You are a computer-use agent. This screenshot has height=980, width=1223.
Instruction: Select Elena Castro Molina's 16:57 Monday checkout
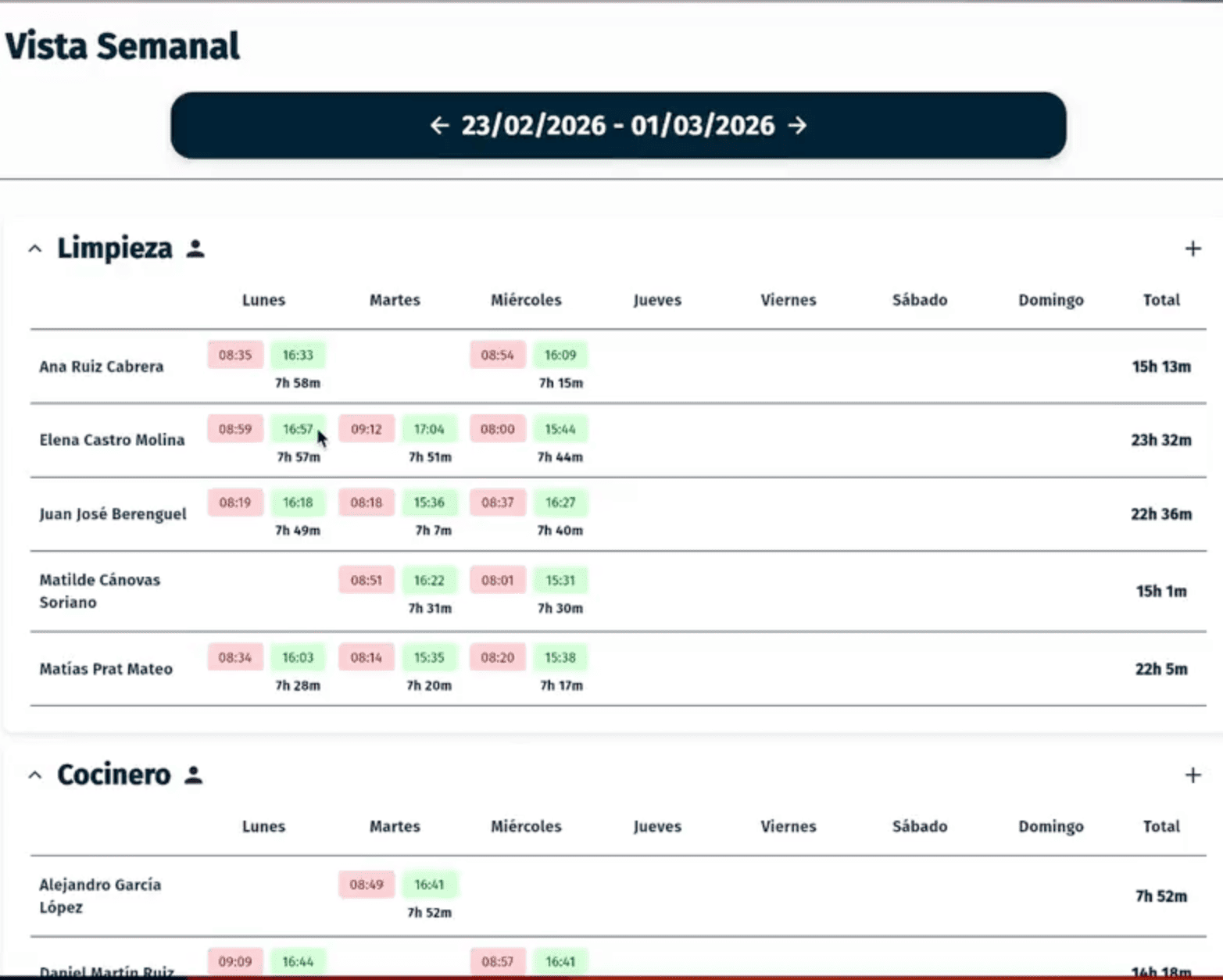(x=298, y=429)
